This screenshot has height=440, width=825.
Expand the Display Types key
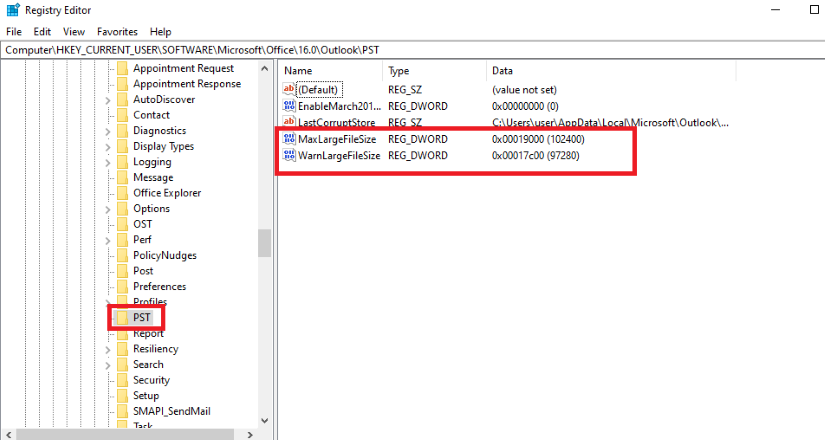pyautogui.click(x=108, y=147)
